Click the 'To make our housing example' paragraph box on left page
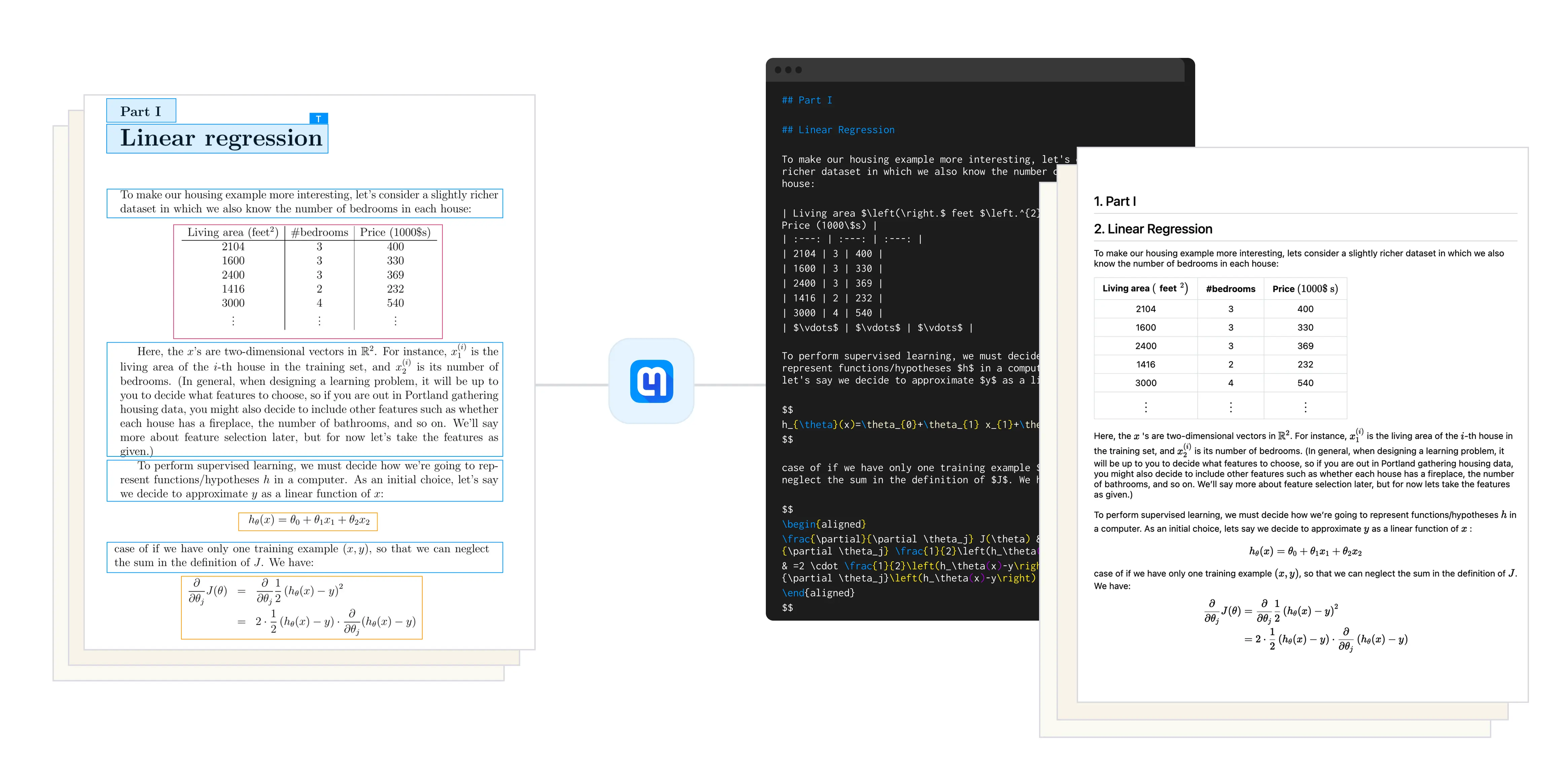 [x=305, y=203]
